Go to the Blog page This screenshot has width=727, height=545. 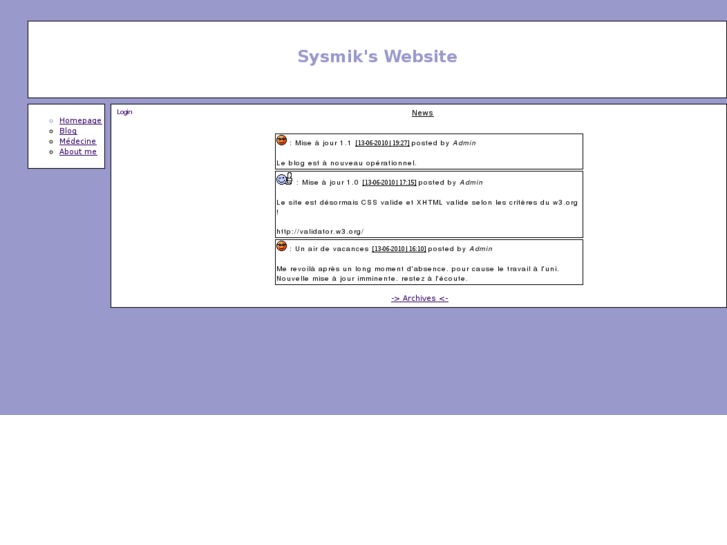[68, 131]
